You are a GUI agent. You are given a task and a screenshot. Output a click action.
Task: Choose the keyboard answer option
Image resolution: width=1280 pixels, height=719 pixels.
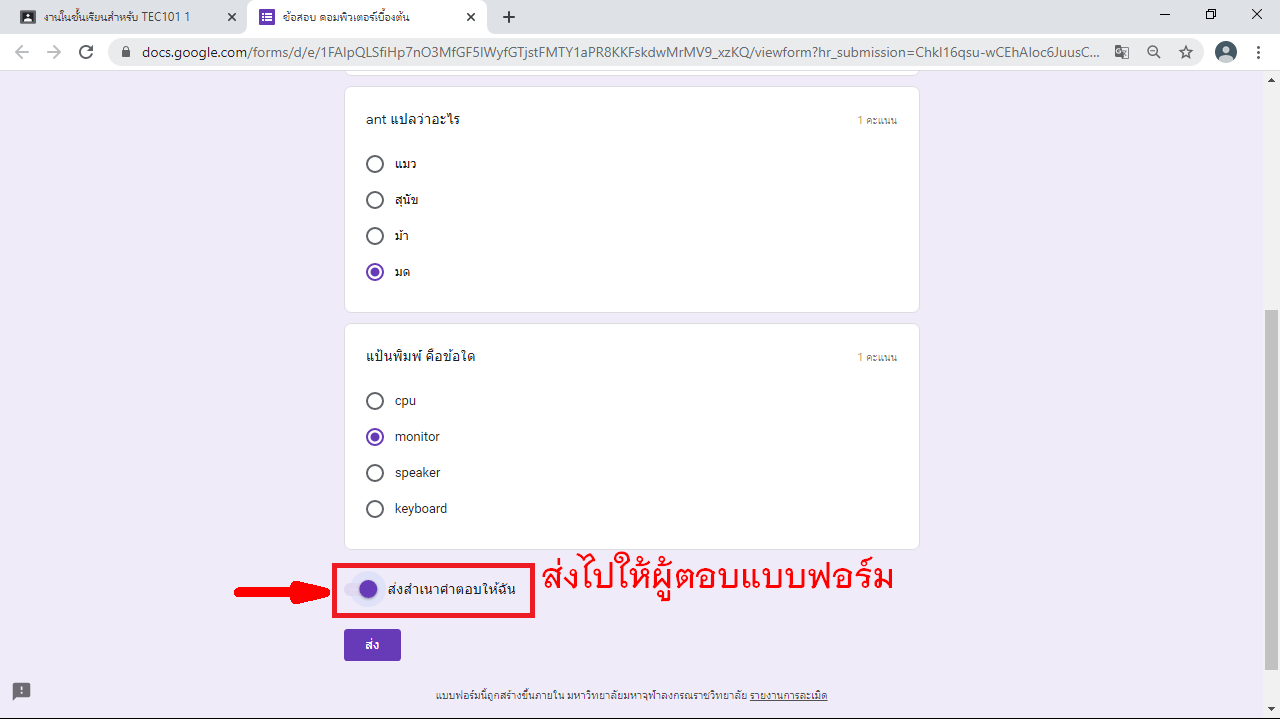pos(375,509)
